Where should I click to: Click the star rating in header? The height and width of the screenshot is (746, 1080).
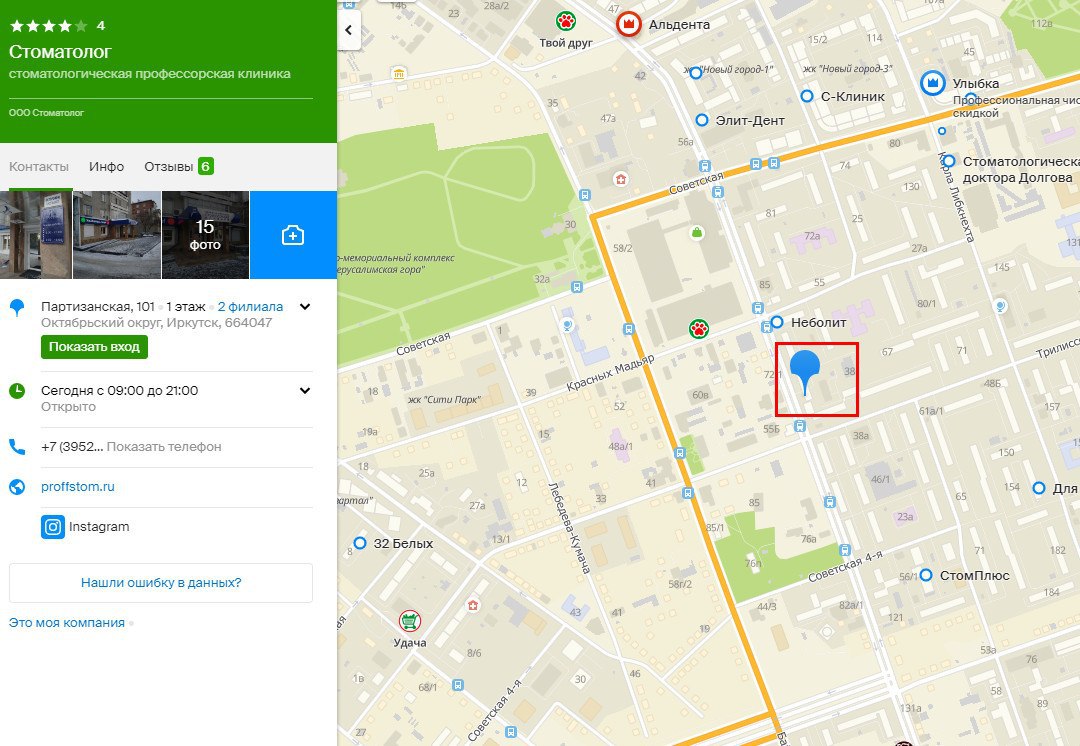(x=49, y=26)
